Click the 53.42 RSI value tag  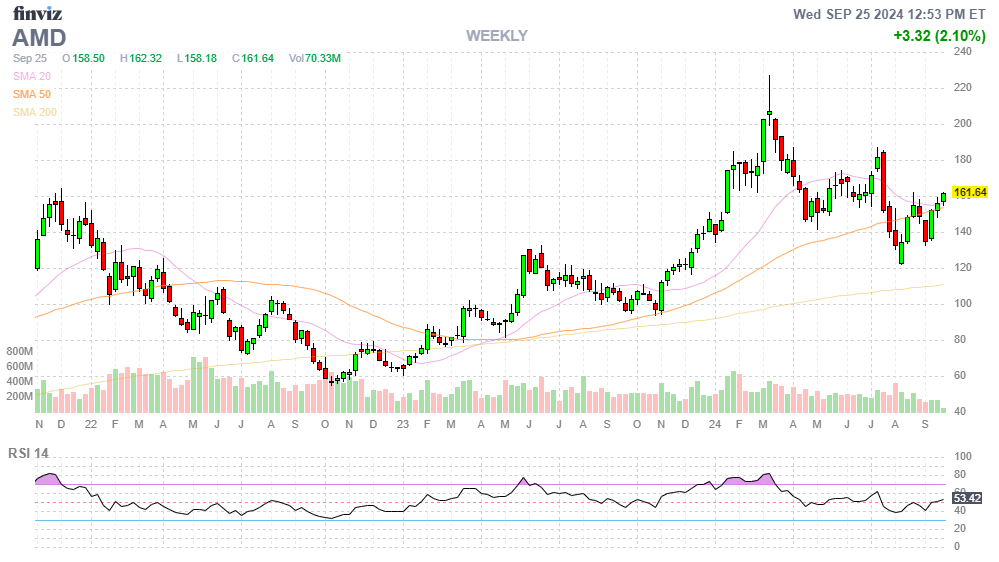click(966, 497)
